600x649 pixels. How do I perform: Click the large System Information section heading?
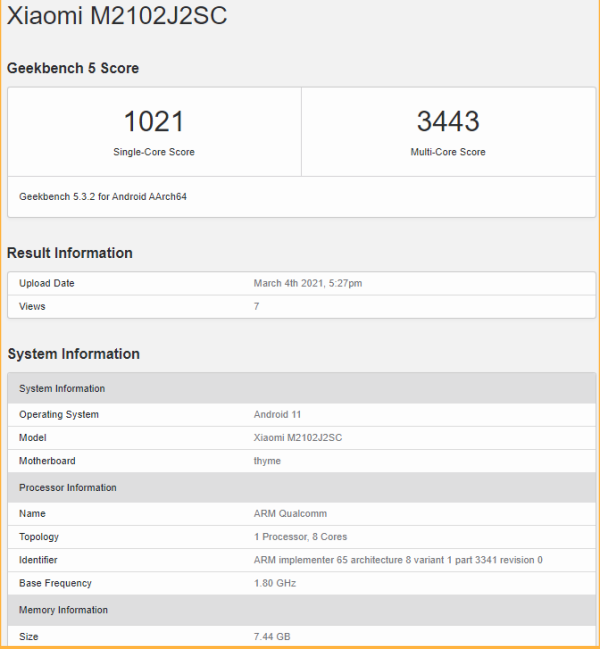tap(74, 354)
